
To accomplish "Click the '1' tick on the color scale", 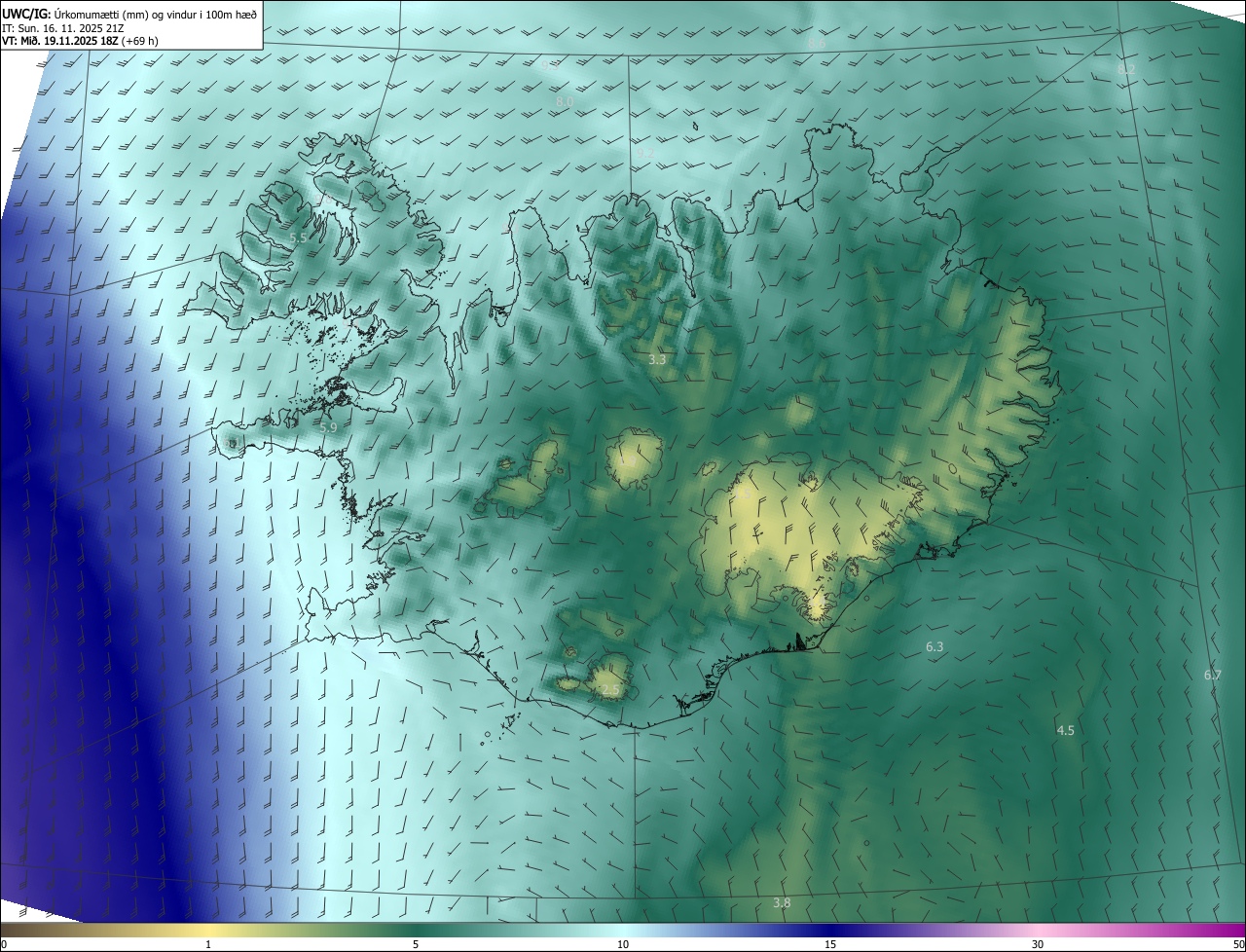I will tap(208, 945).
